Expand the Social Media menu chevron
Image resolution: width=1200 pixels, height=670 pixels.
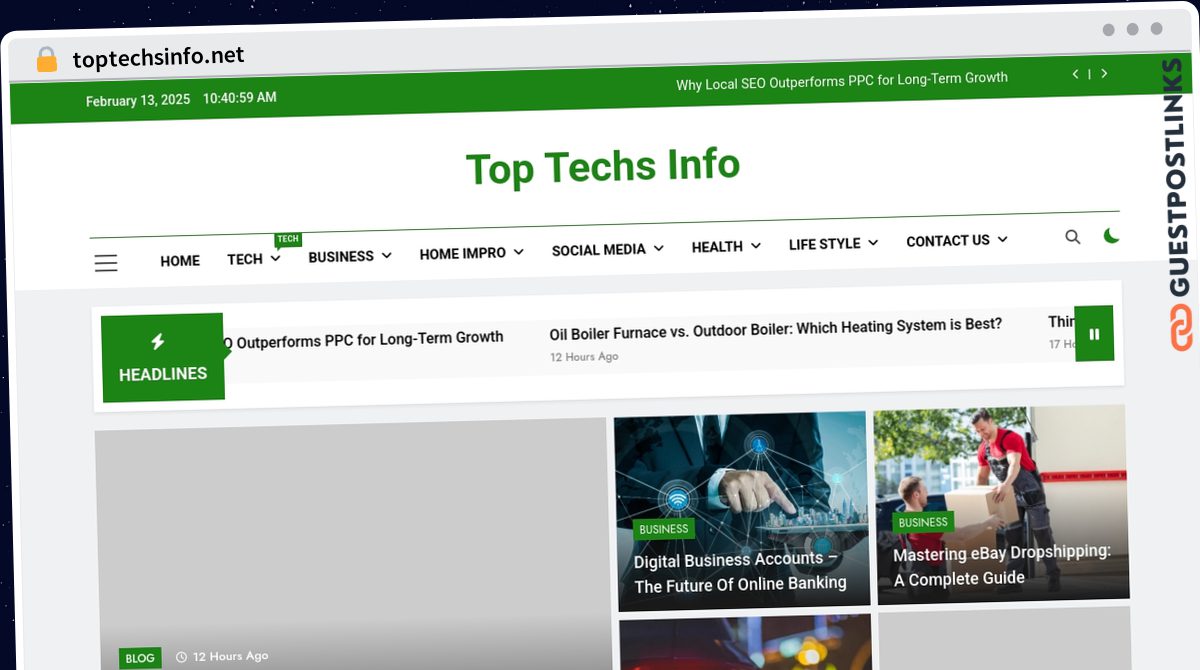[x=658, y=248]
